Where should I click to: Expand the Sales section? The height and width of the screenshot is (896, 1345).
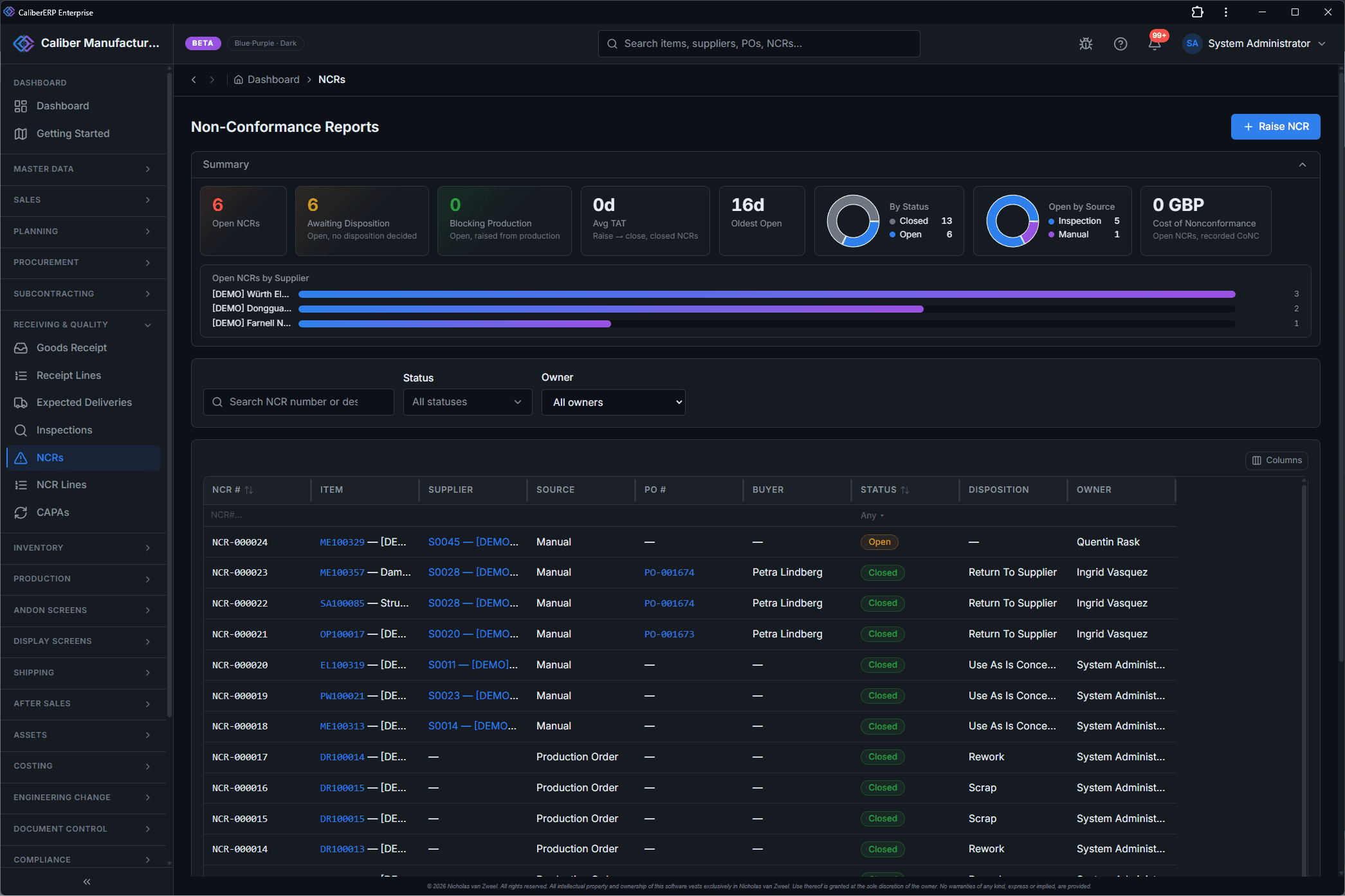pyautogui.click(x=83, y=200)
